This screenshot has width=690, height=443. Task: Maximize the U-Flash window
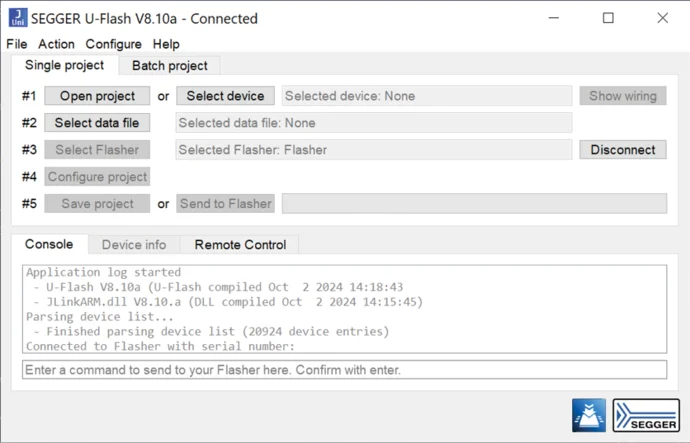click(608, 18)
